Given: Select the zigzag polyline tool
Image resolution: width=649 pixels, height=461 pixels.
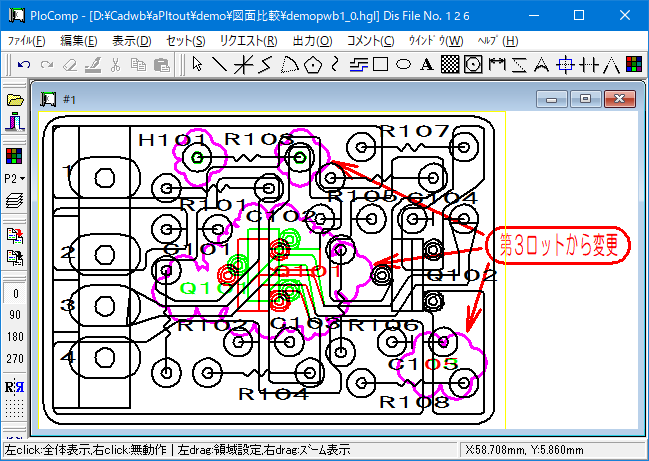Looking at the screenshot, I should tap(265, 65).
